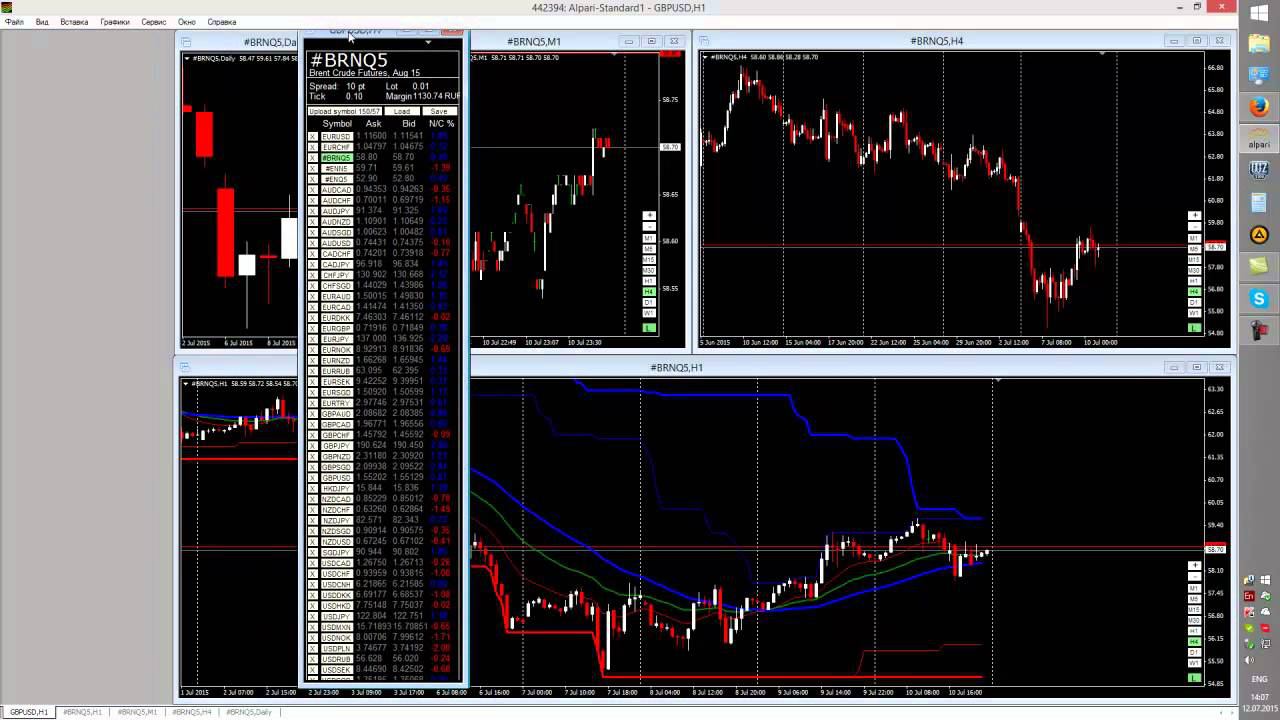Click the plus zoom button on H4 chart
This screenshot has width=1280, height=720.
[x=1194, y=215]
